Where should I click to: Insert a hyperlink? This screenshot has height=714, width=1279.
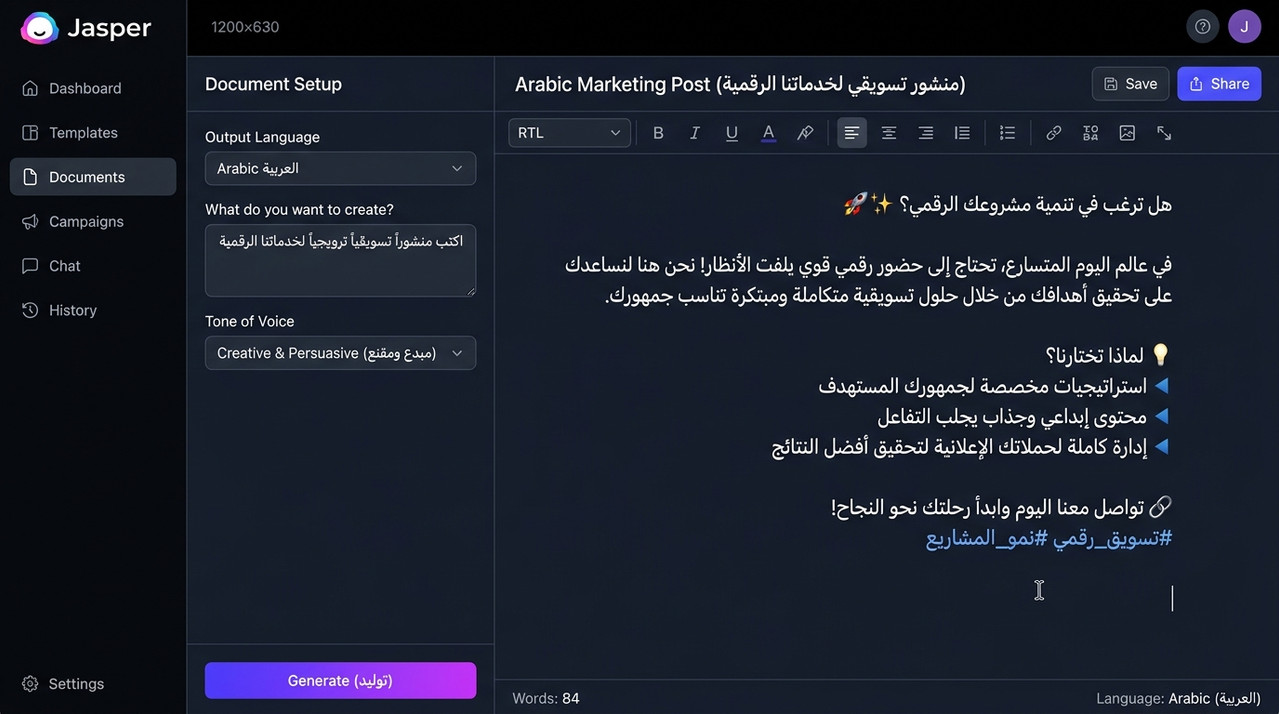1053,133
